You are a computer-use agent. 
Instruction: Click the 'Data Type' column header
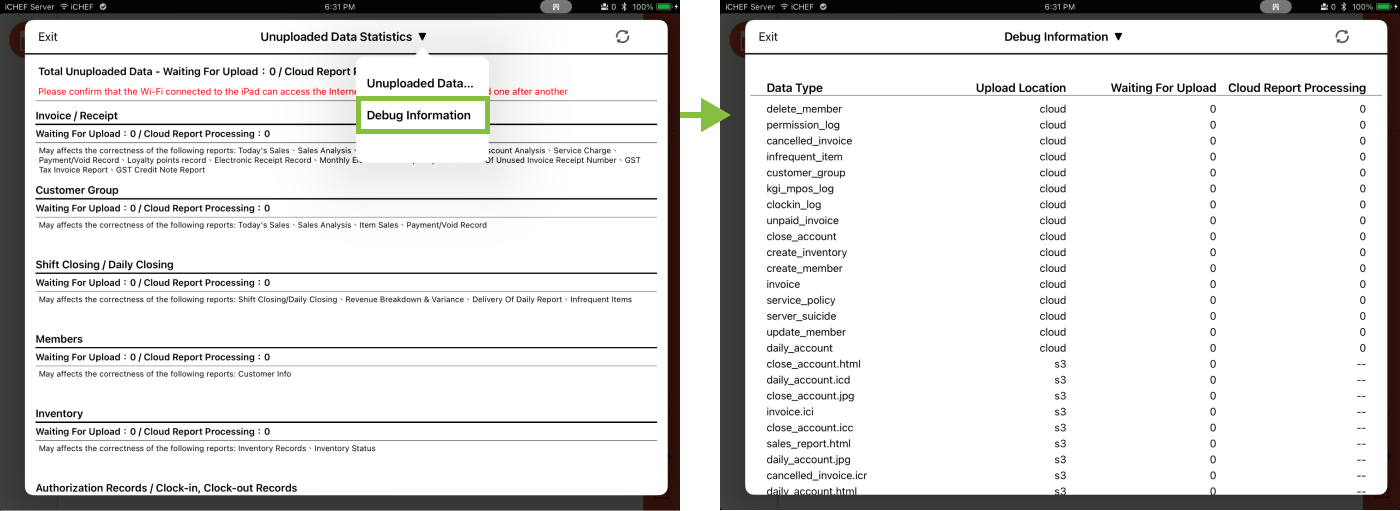[794, 88]
